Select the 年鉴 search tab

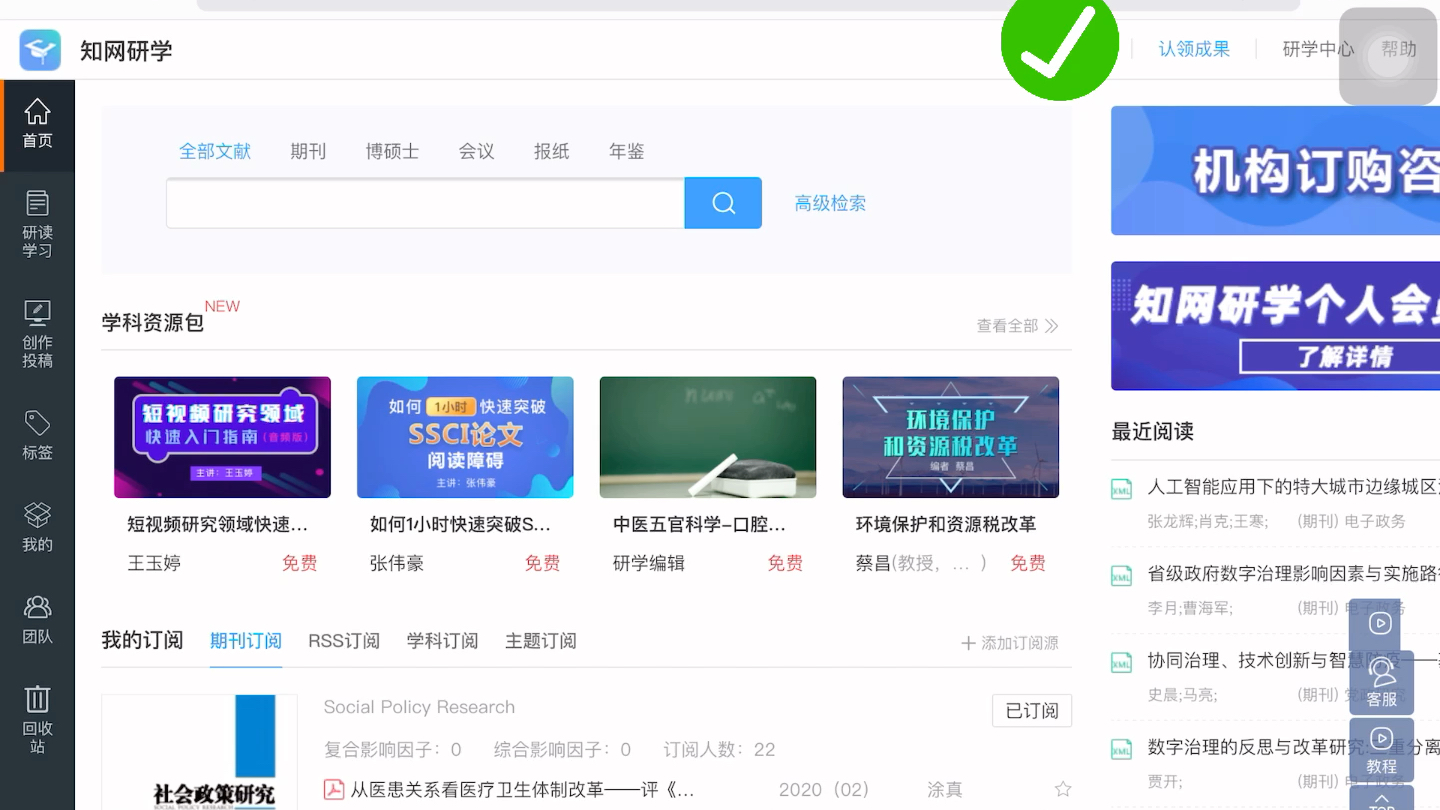(x=627, y=151)
